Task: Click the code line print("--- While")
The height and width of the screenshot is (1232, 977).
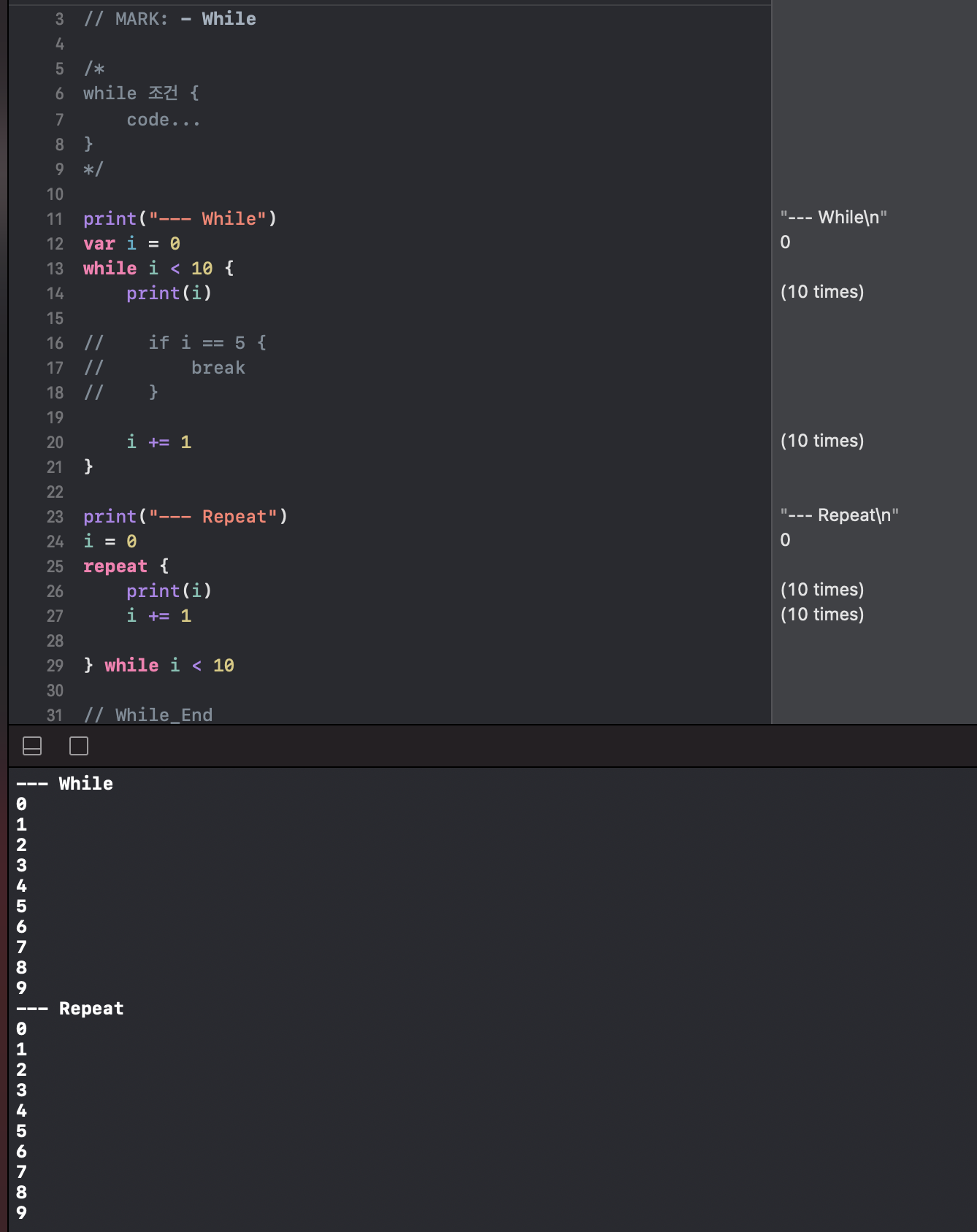Action: pos(180,219)
